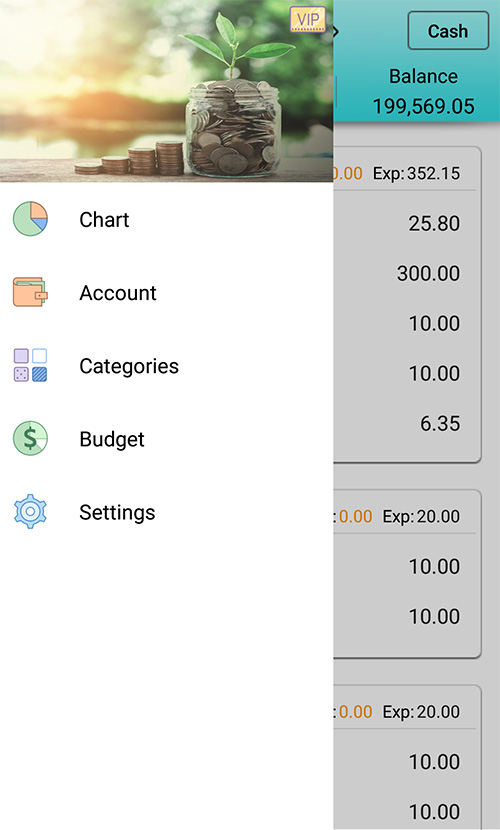The image size is (500, 830).
Task: Tap the VIP badge icon
Action: [308, 20]
